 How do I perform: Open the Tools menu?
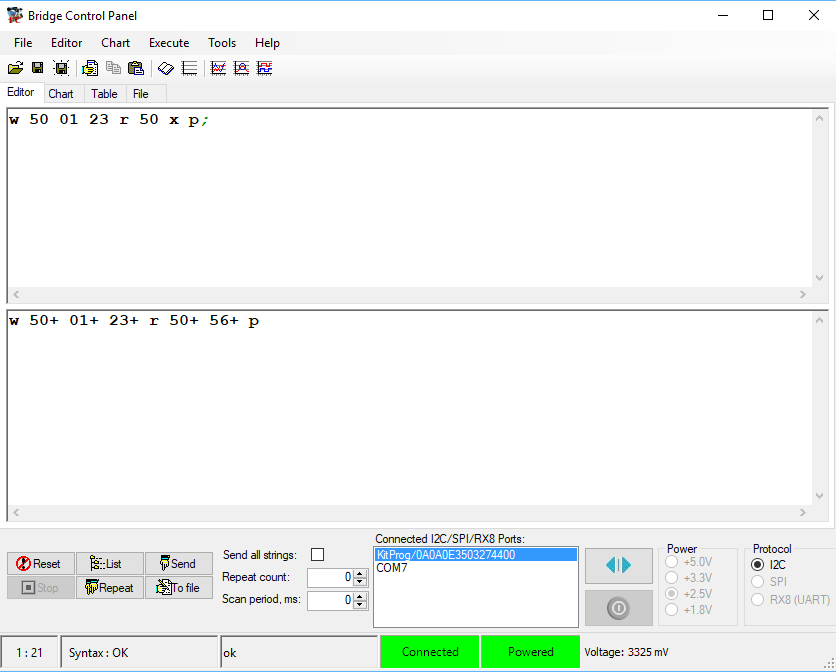[222, 43]
